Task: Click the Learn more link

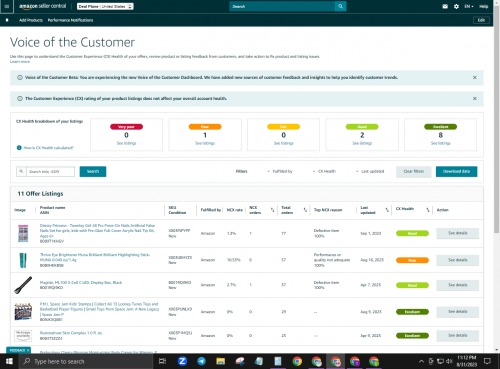Action: (x=20, y=62)
